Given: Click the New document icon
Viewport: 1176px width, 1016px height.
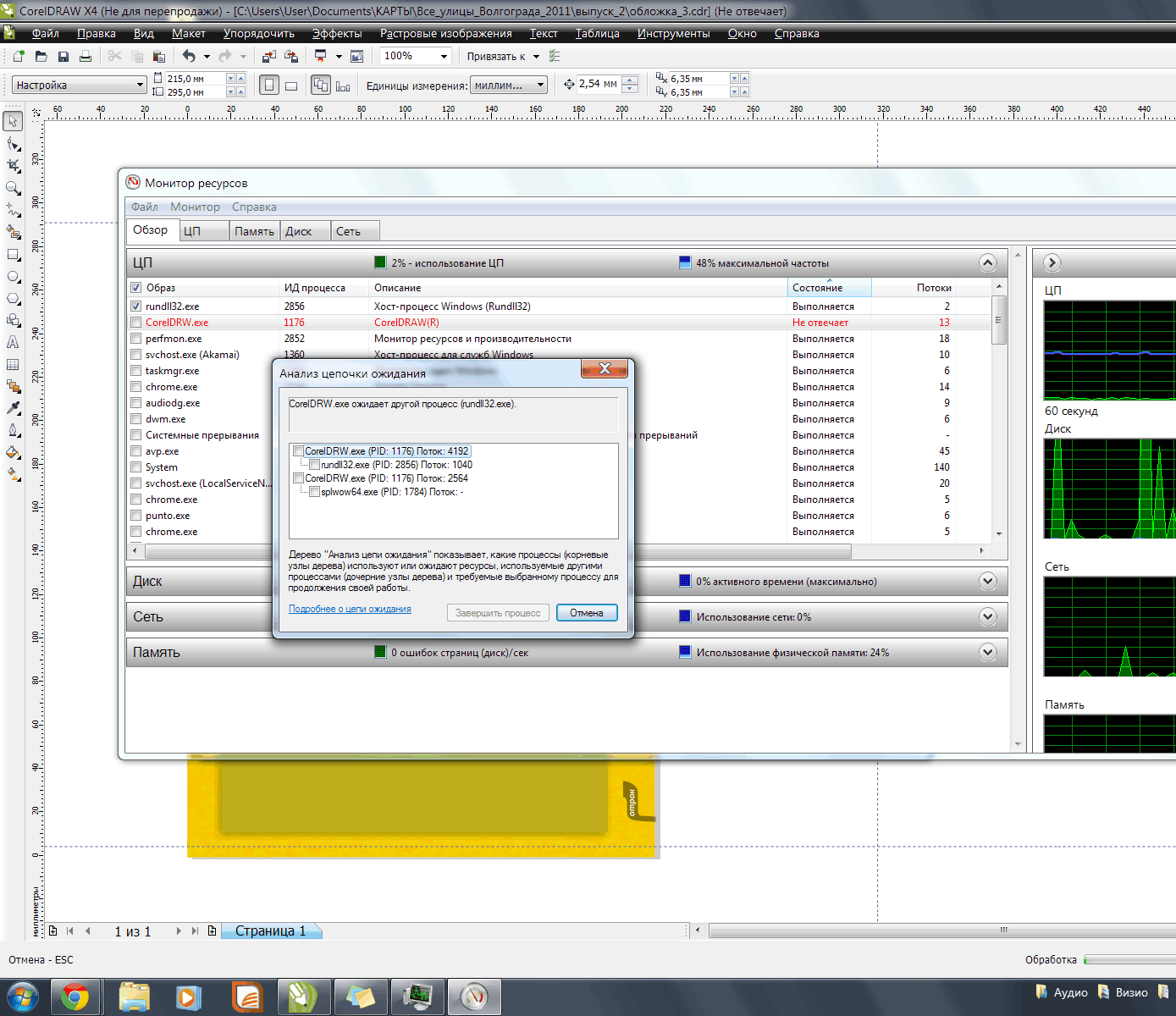Looking at the screenshot, I should (x=19, y=56).
